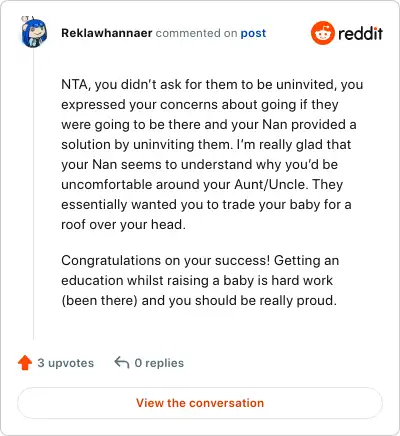The height and width of the screenshot is (436, 400).
Task: Click the reply arrow icon
Action: click(122, 363)
